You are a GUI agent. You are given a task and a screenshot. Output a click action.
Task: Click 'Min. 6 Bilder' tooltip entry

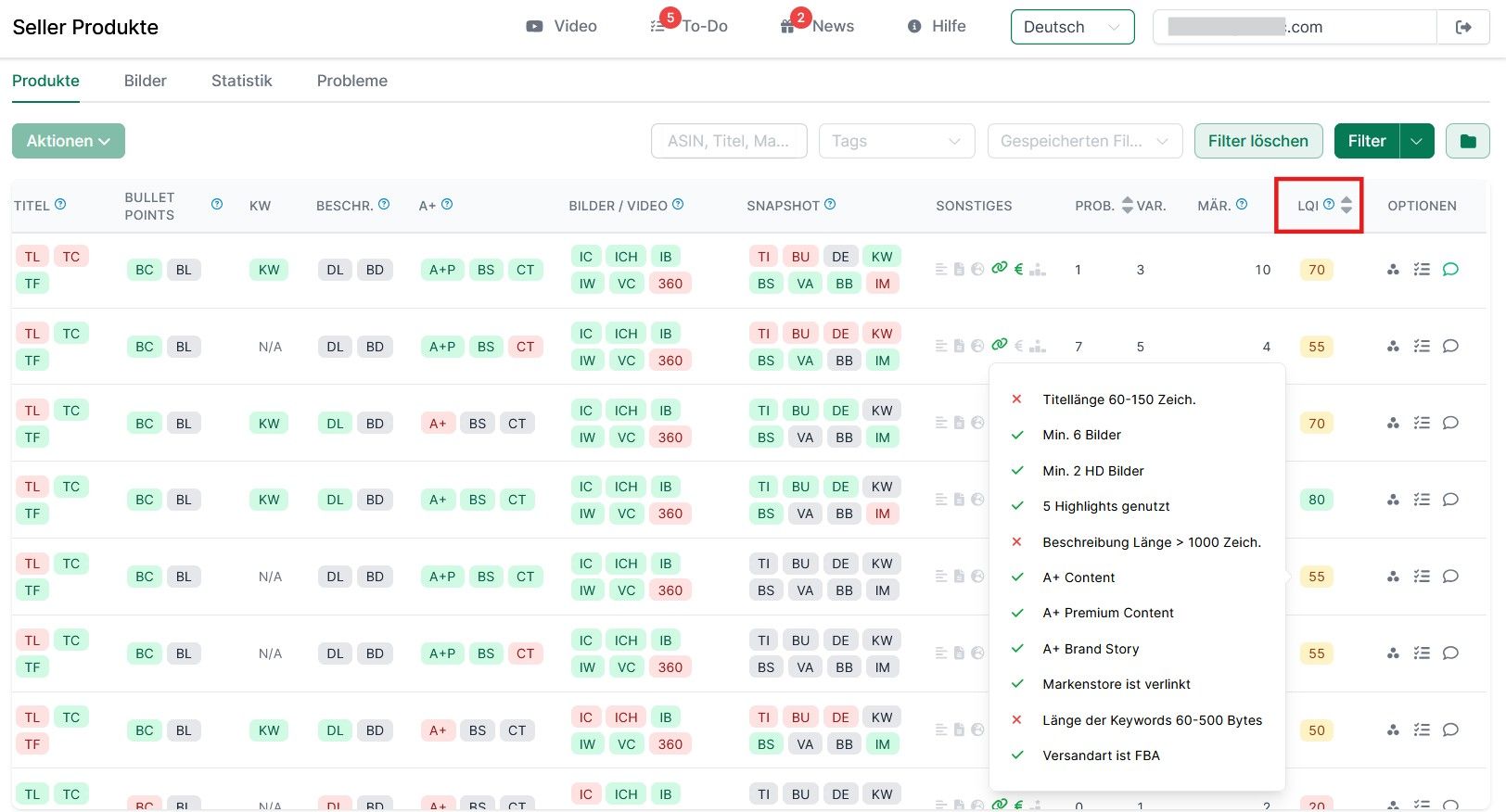pos(1081,435)
